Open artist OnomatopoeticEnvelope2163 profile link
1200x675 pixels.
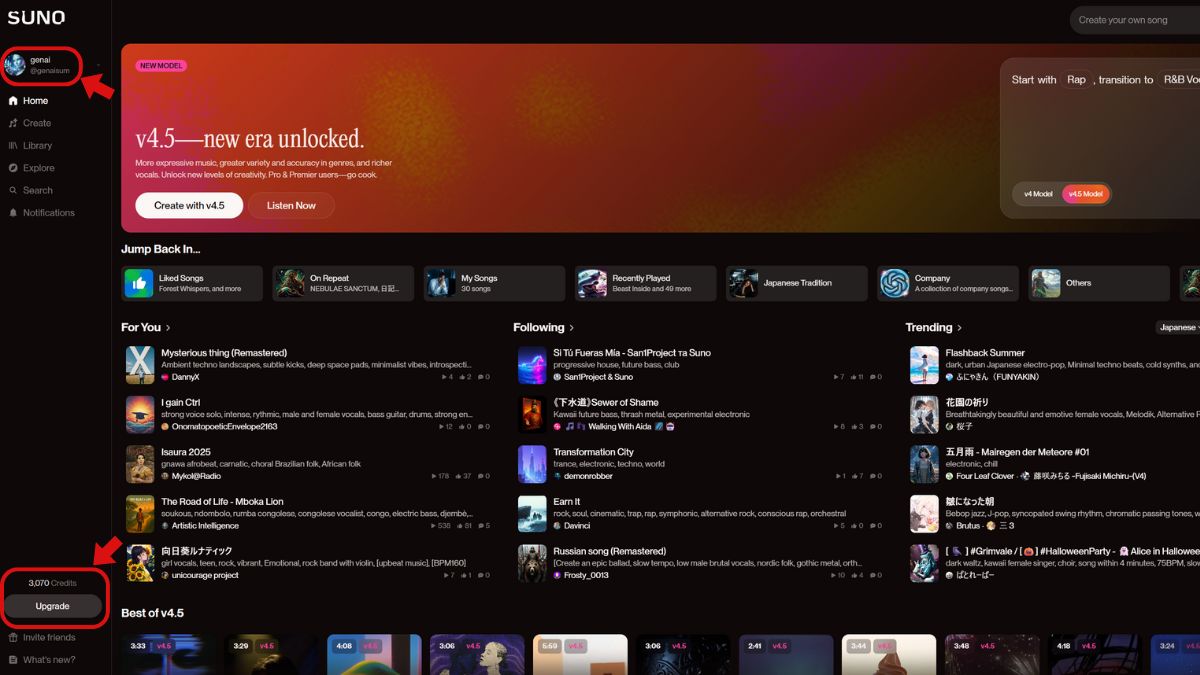(224, 427)
